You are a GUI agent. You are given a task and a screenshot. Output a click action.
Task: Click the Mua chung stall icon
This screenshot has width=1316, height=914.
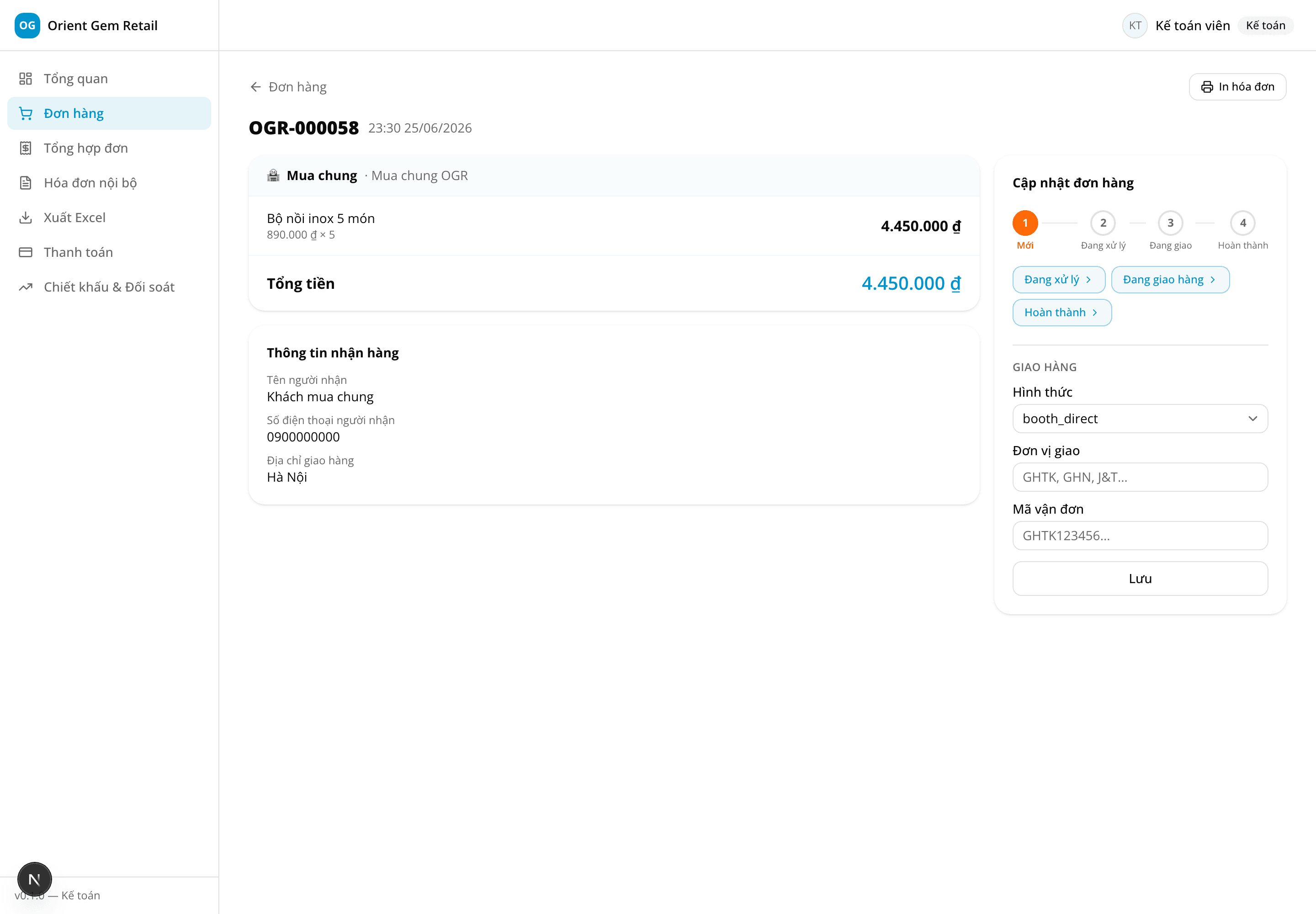coord(273,175)
